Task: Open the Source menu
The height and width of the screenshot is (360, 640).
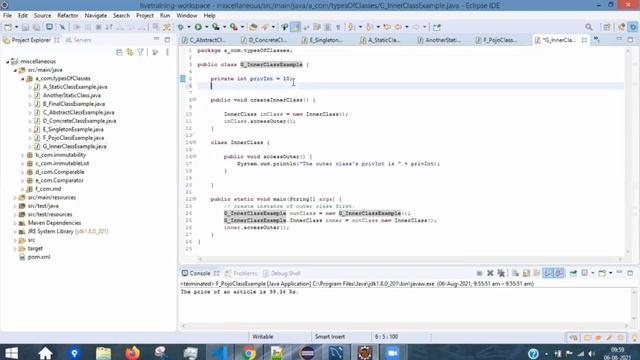Action: click(42, 16)
